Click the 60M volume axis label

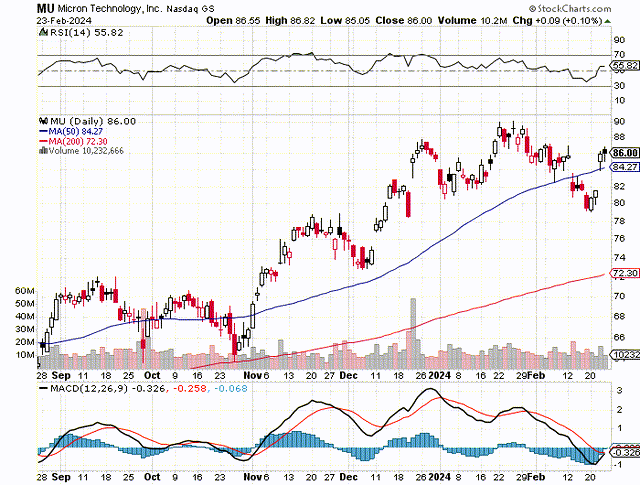click(25, 291)
